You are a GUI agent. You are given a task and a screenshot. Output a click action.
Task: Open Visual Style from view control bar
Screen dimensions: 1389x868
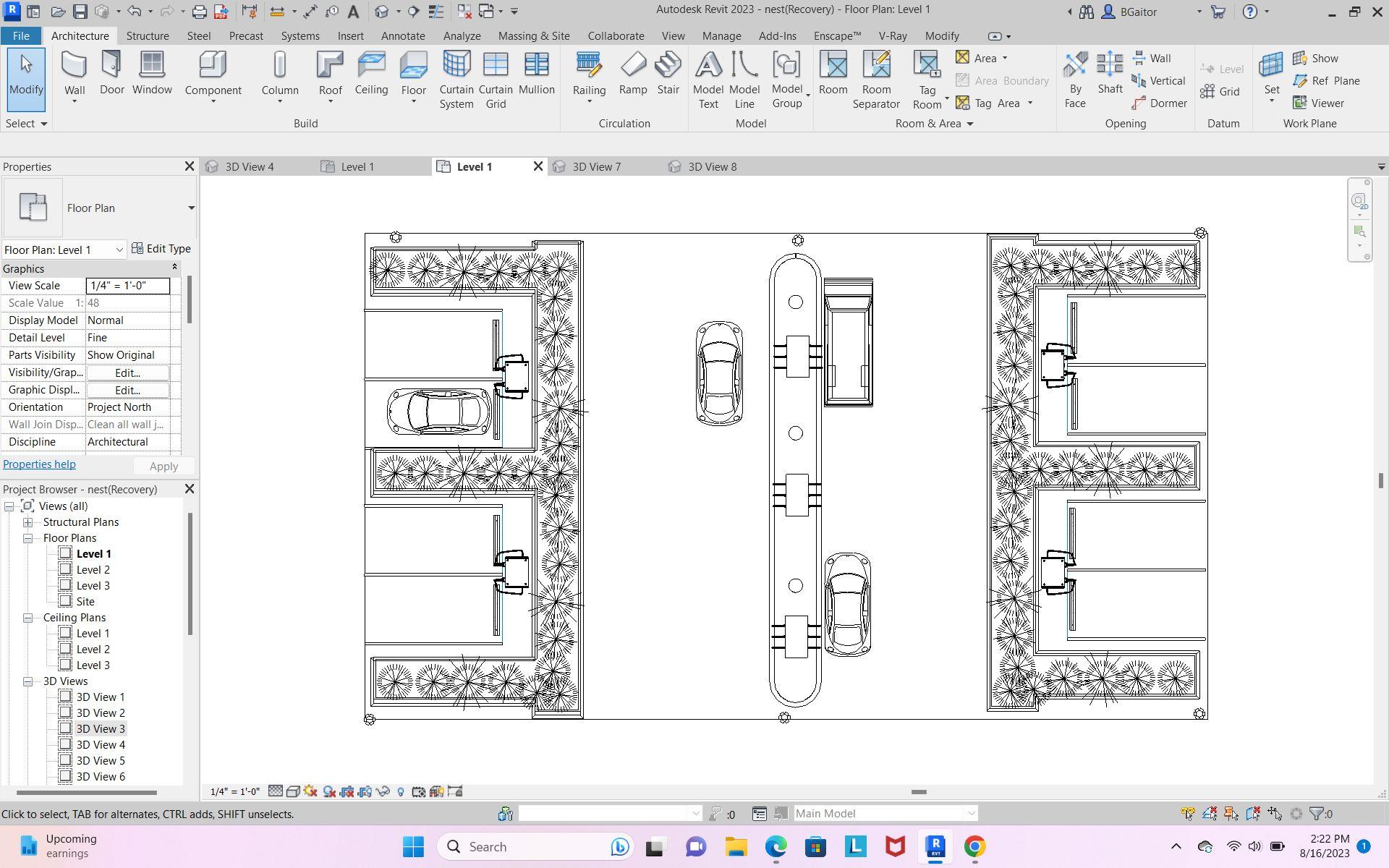[293, 791]
